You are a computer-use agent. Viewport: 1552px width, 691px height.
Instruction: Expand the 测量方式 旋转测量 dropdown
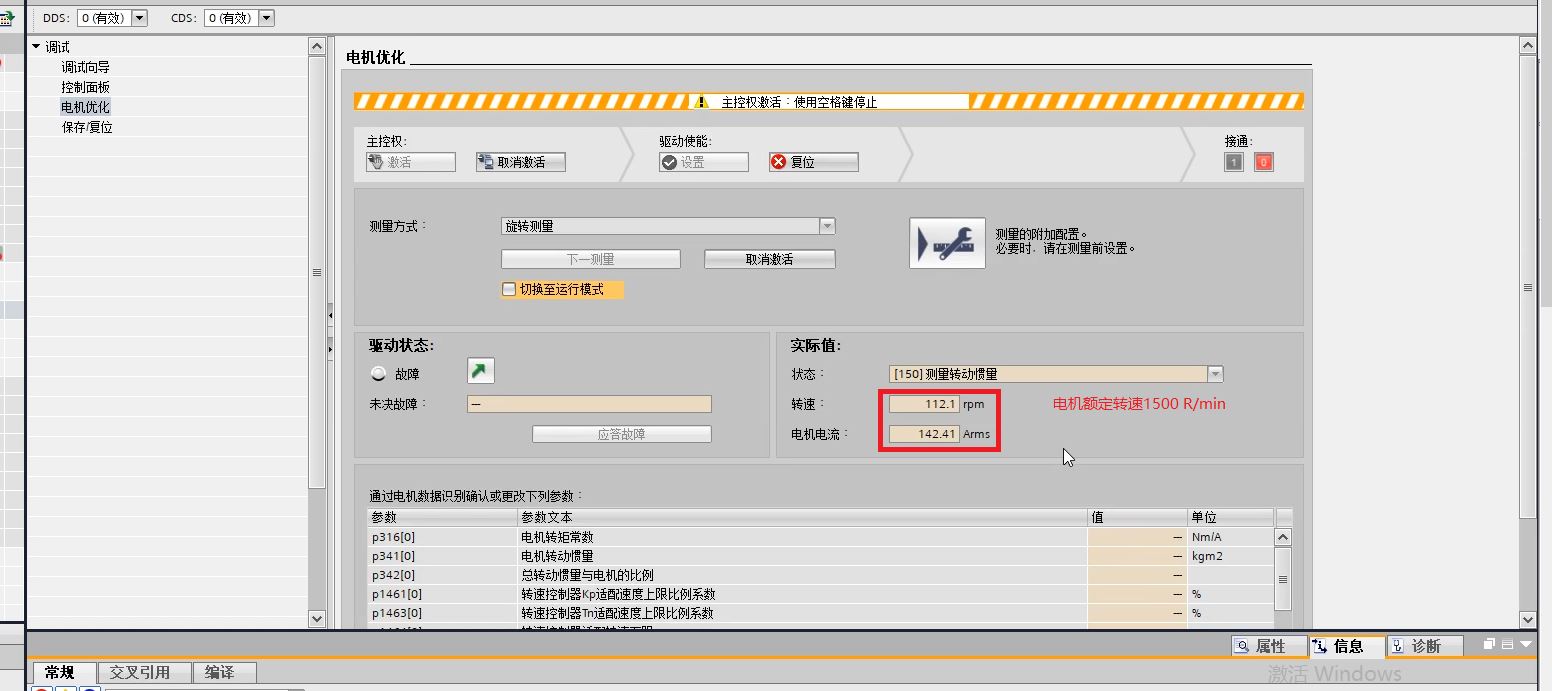tap(827, 227)
